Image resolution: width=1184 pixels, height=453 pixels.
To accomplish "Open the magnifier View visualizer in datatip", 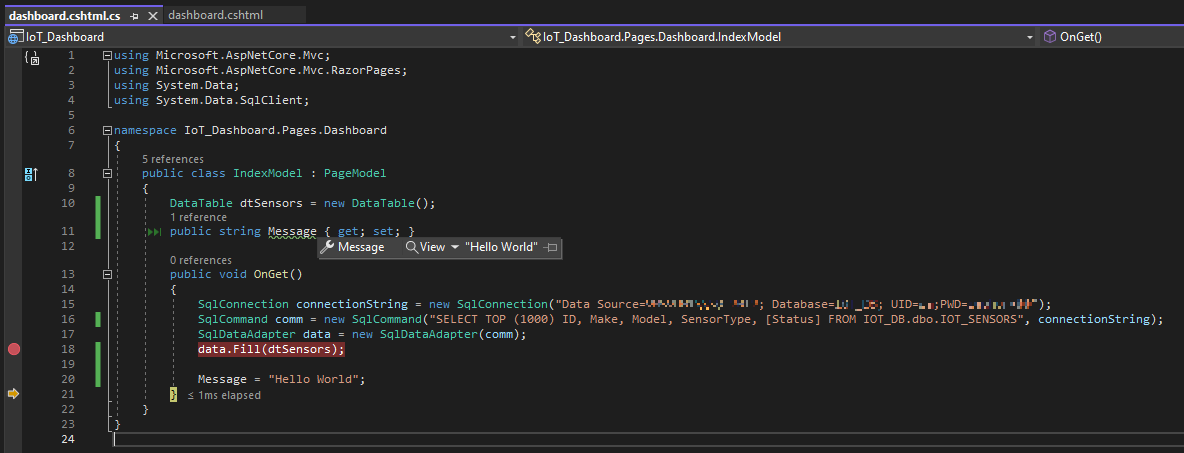I will click(x=425, y=247).
